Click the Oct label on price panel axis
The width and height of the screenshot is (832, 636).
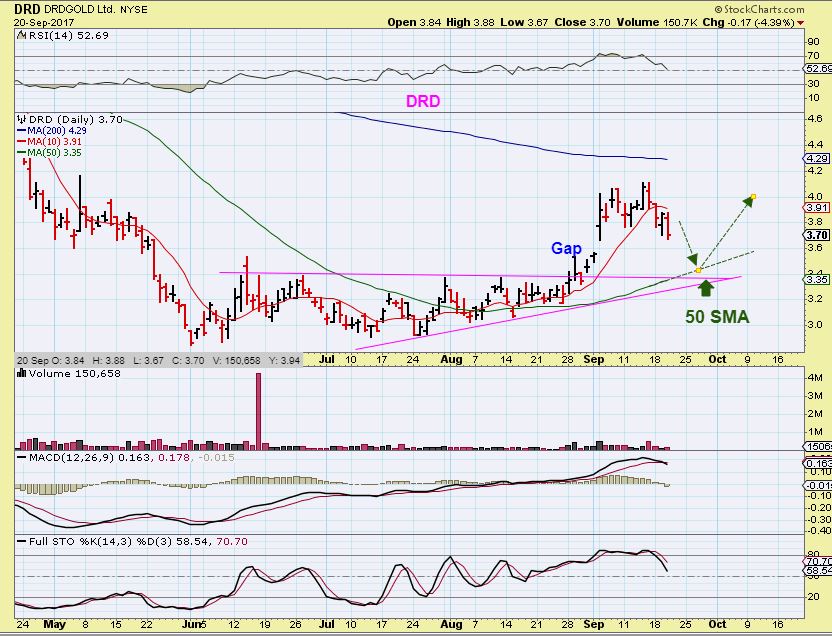(717, 359)
